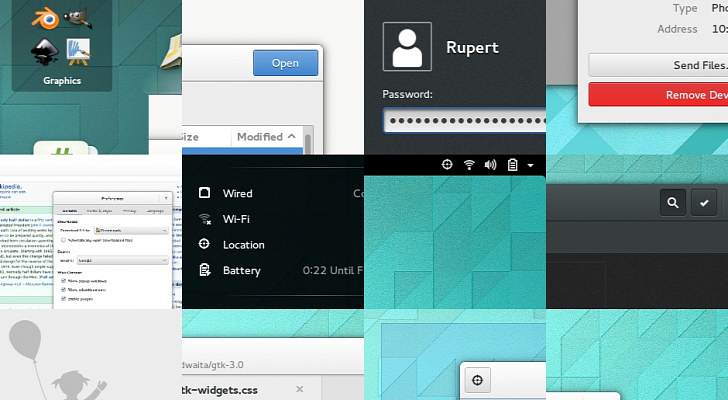This screenshot has height=400, width=728.
Task: Select Wi-Fi in the system menu
Action: [x=236, y=219]
